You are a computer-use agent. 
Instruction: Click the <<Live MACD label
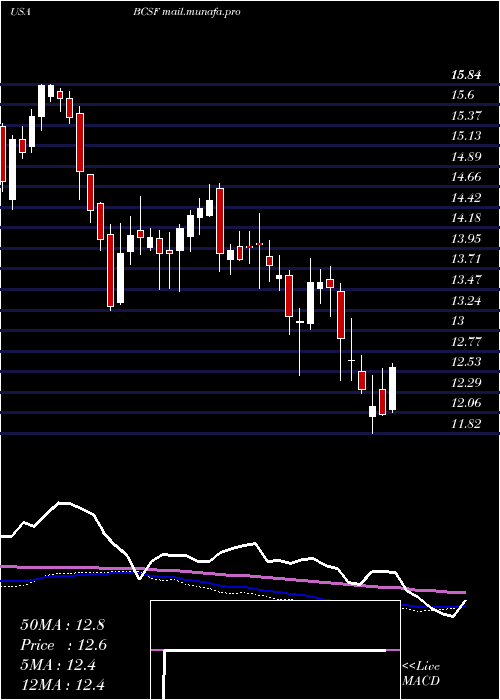(x=421, y=674)
